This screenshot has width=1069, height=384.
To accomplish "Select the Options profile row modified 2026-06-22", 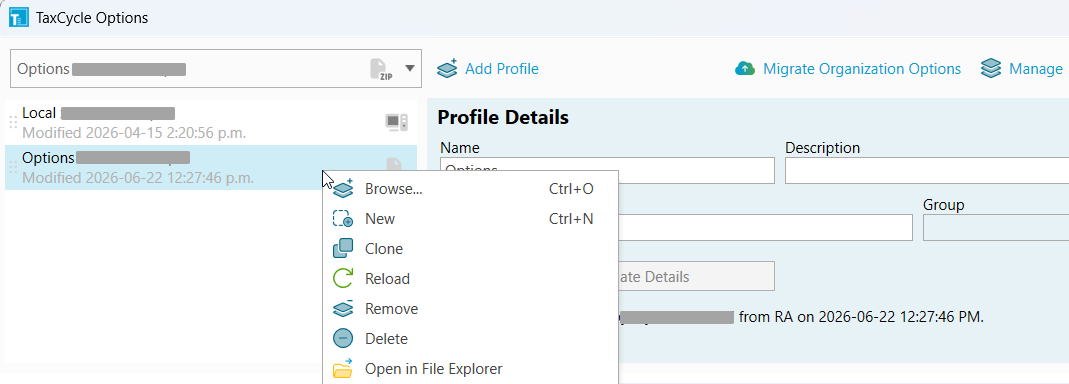I will [x=211, y=168].
